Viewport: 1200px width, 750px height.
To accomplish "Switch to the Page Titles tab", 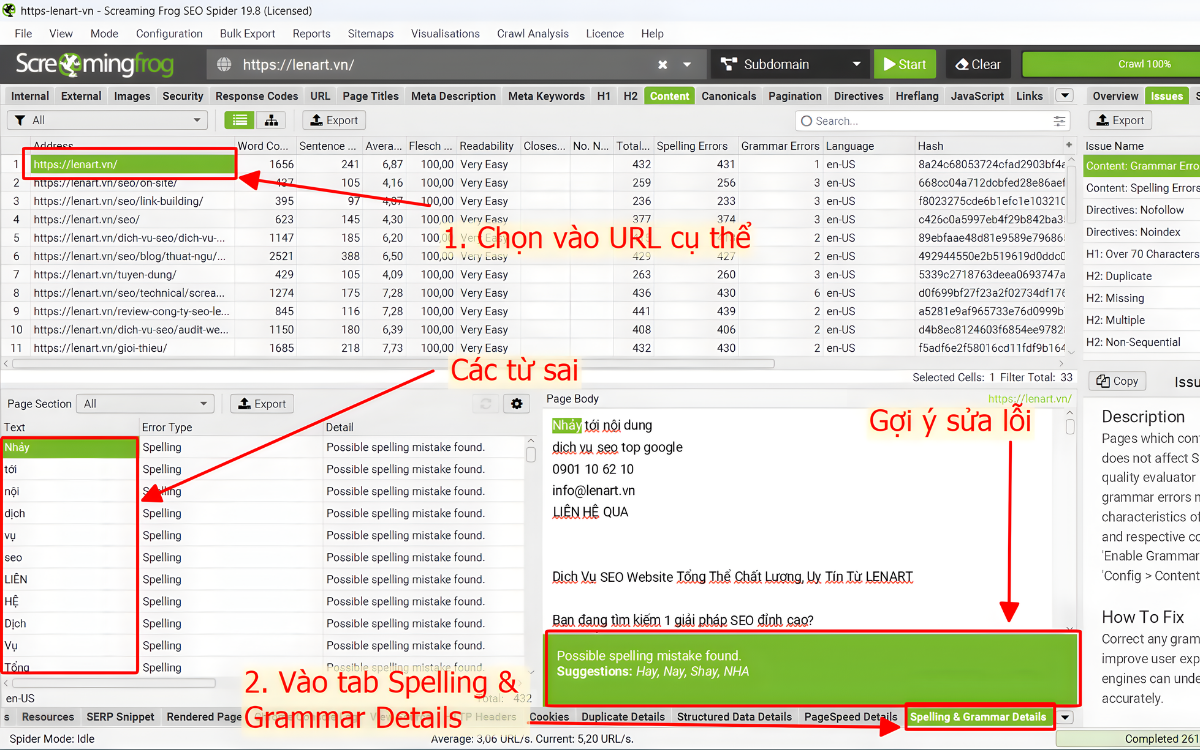I will pos(370,96).
